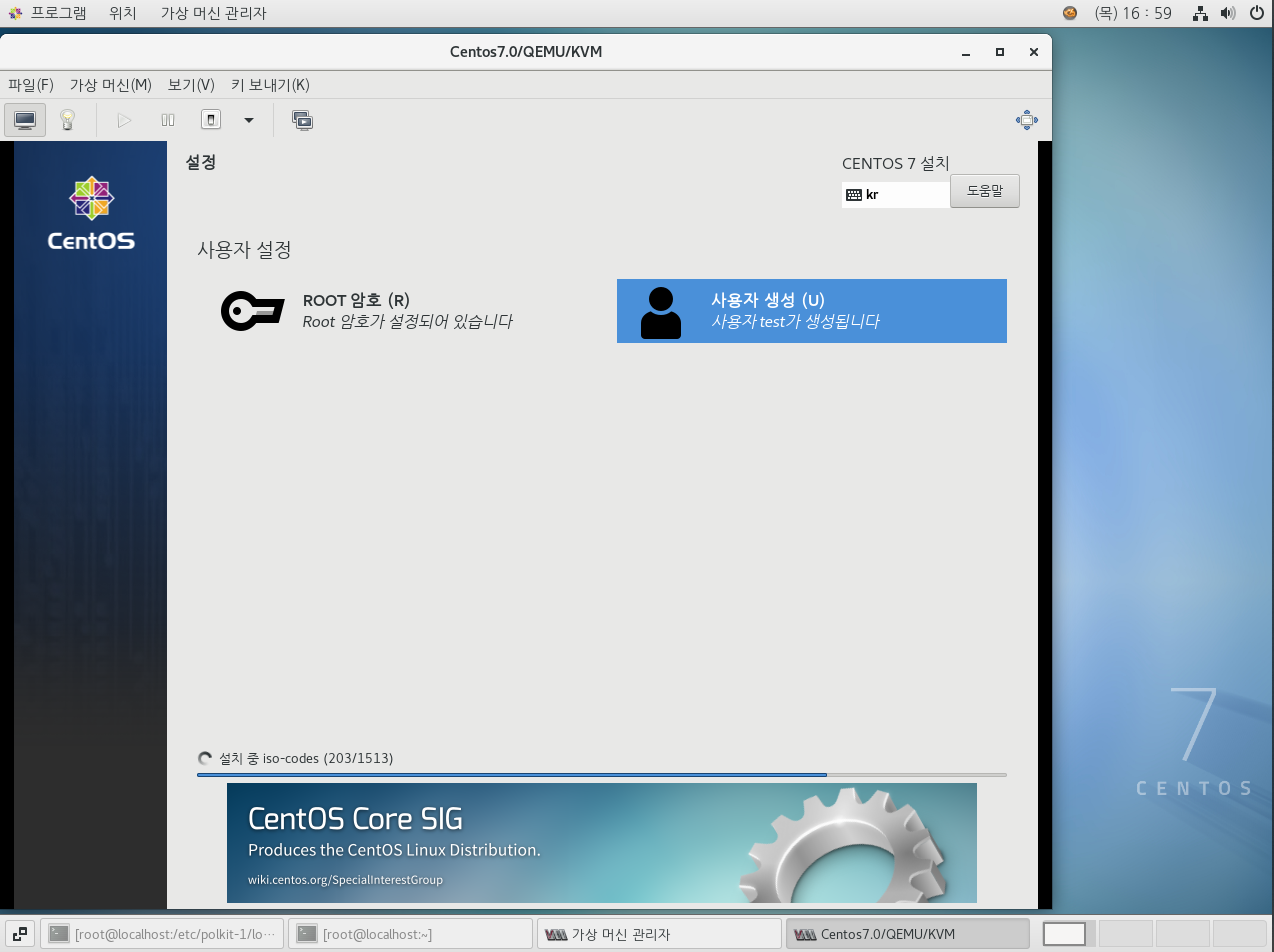This screenshot has height=952, width=1274.
Task: Click the CentOS logo in sidebar
Action: pyautogui.click(x=91, y=214)
